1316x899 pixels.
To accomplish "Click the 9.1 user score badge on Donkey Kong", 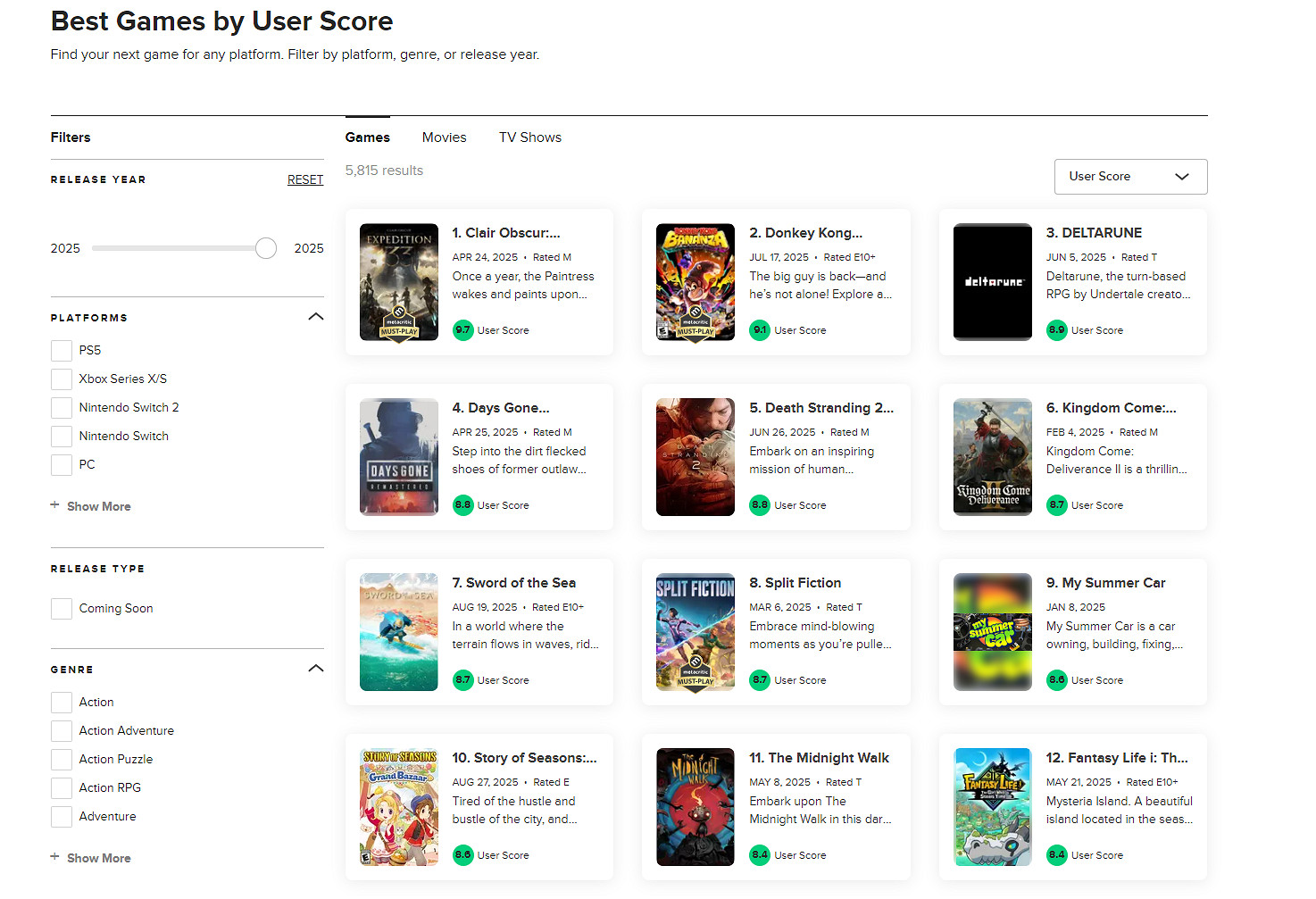I will [758, 329].
